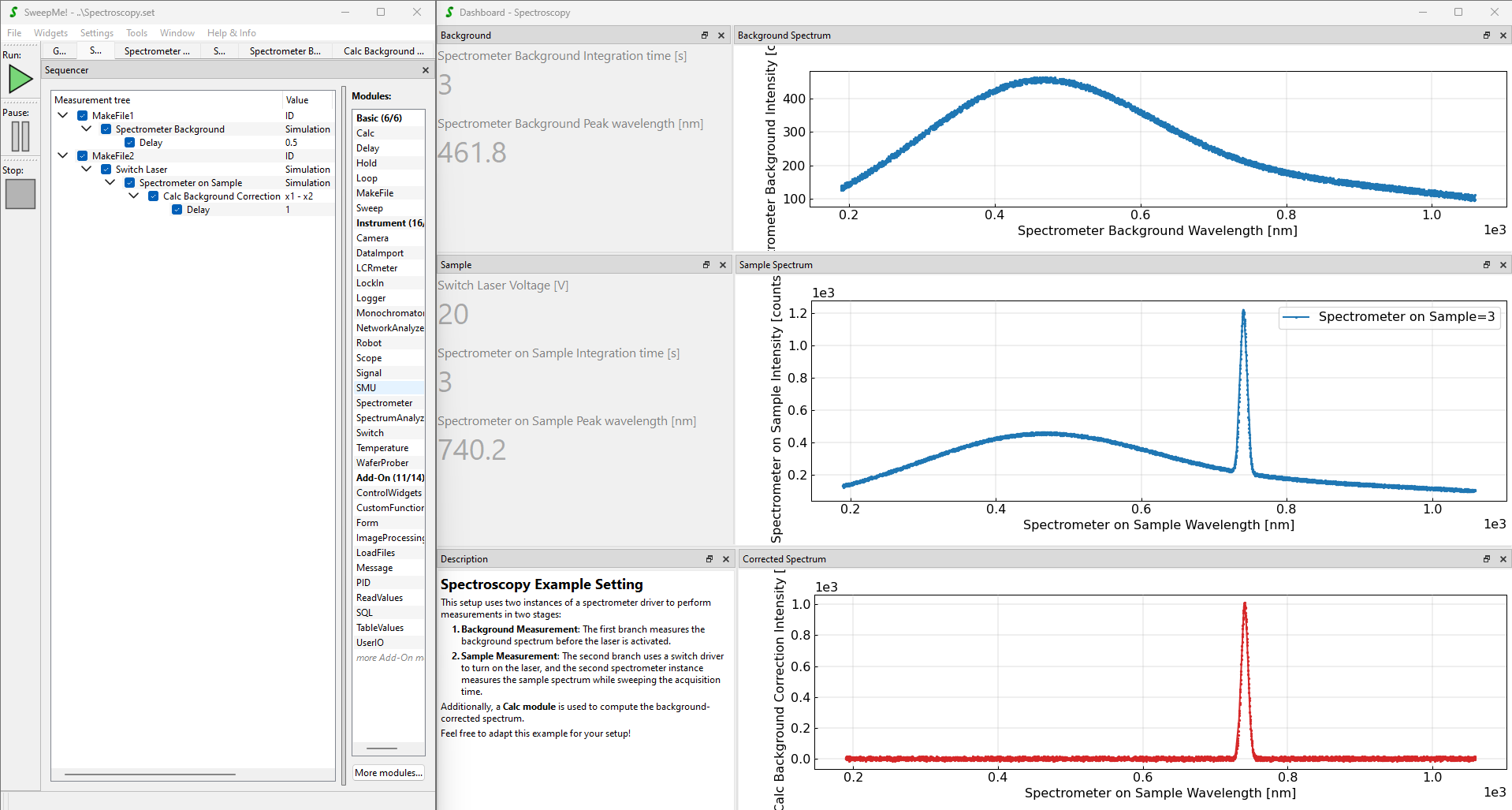Screen dimensions: 1512x810
Task: Collapse the MakeFile1 branch
Action: (63, 115)
